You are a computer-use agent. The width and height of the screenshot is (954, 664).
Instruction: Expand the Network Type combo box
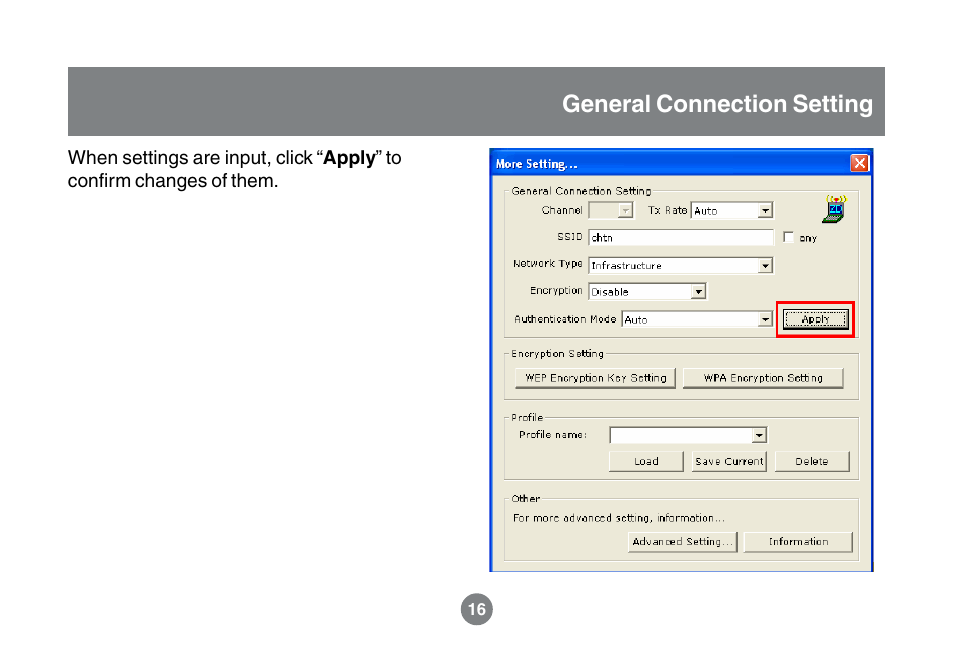coord(765,265)
